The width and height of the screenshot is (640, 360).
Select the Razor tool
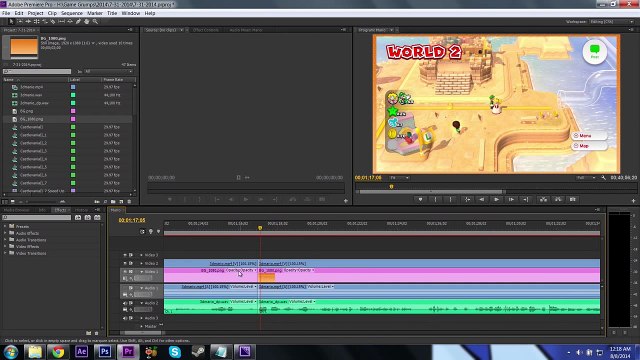tap(53, 21)
